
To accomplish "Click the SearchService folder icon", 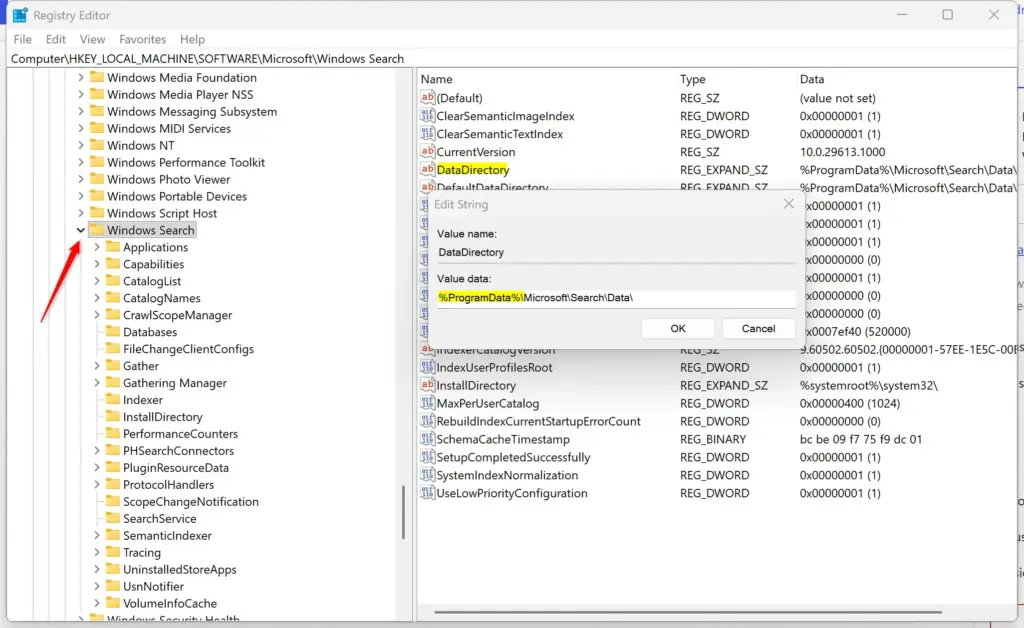I will point(113,518).
